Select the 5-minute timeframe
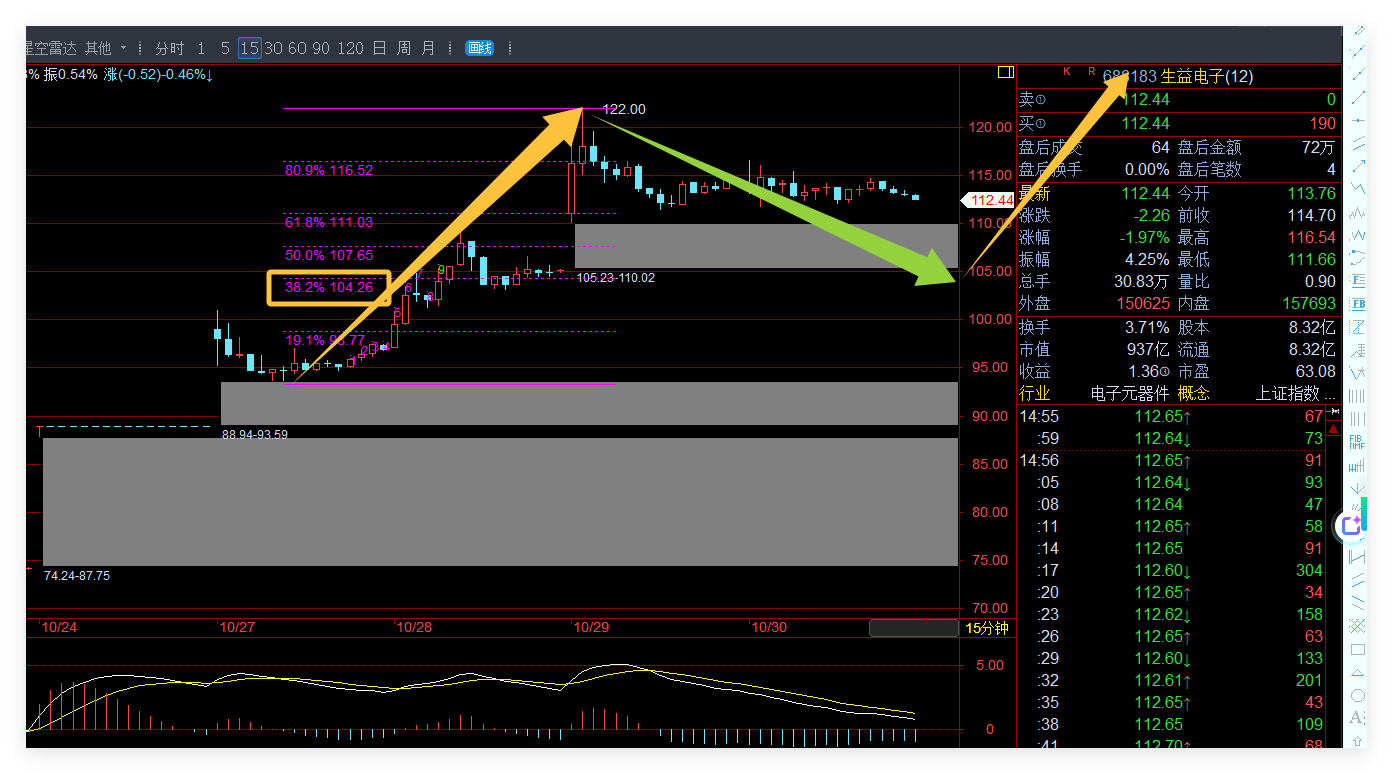Viewport: 1393px width, 774px height. point(225,48)
